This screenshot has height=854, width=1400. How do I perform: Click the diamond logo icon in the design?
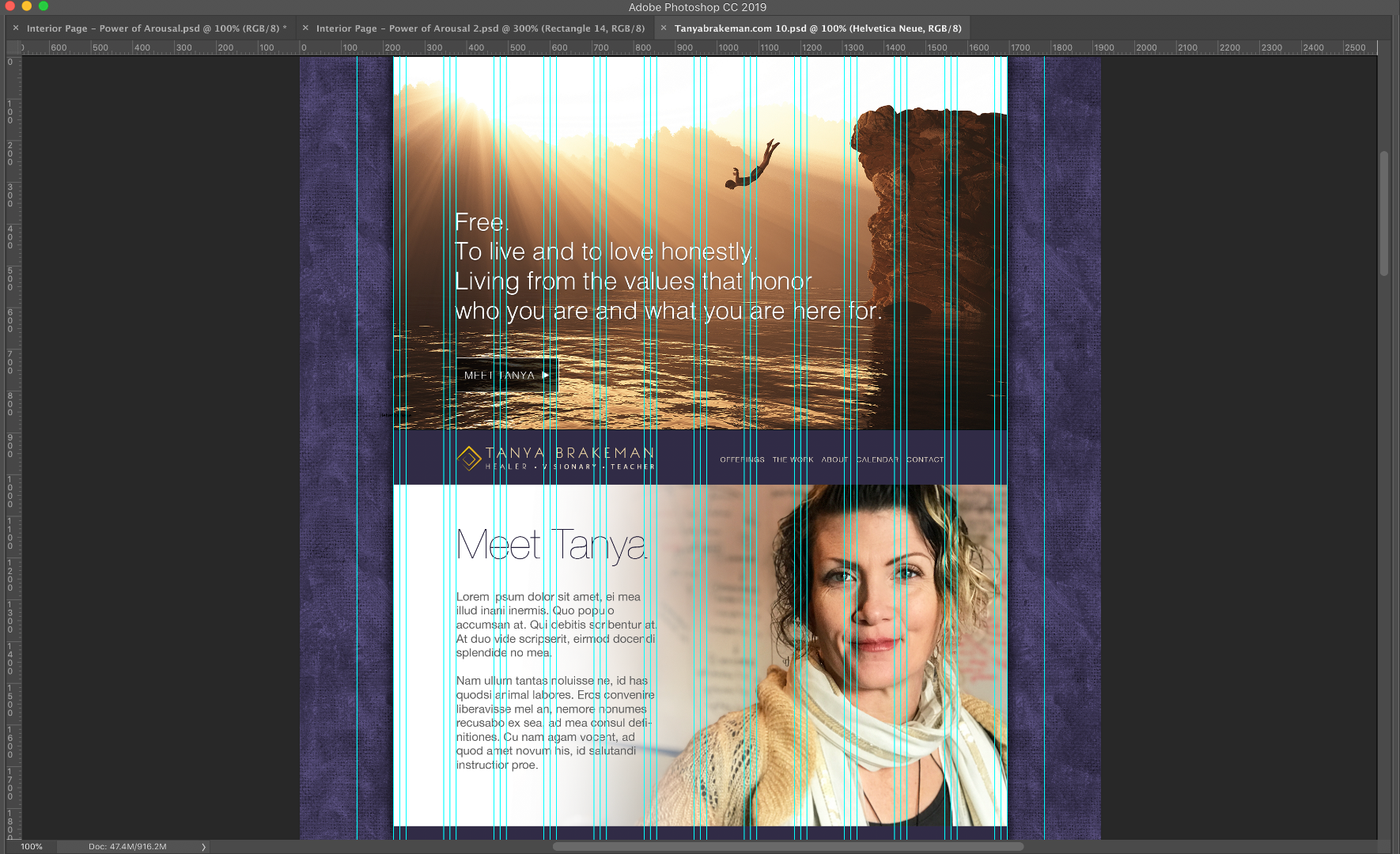pyautogui.click(x=468, y=457)
